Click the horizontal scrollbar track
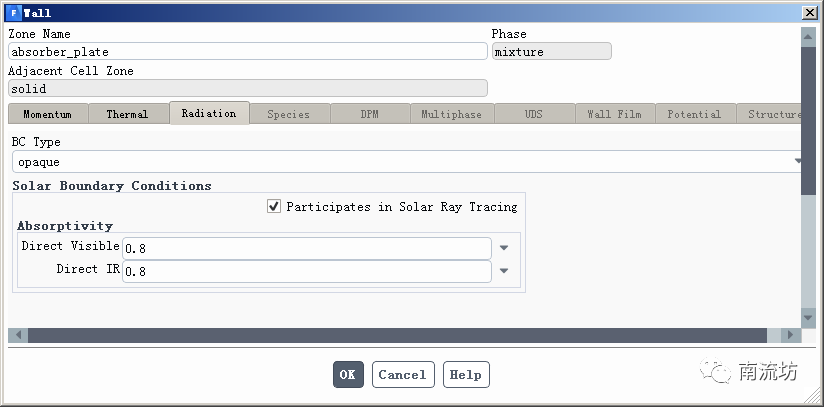The height and width of the screenshot is (407, 824). click(x=400, y=336)
